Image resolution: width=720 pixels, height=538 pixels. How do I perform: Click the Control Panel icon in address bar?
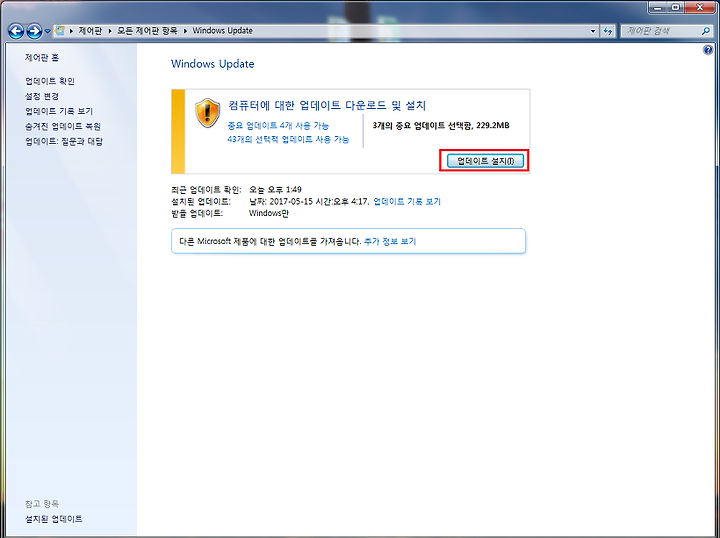click(60, 31)
